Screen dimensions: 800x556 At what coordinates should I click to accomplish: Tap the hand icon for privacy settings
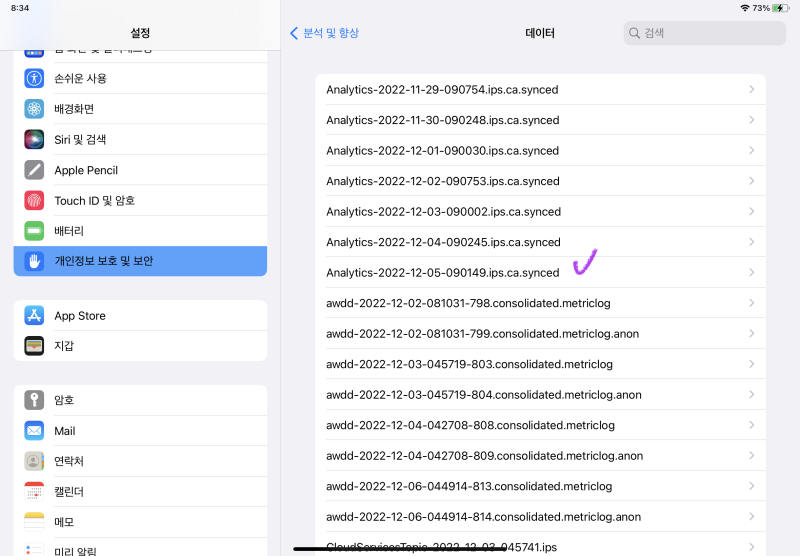pos(34,261)
